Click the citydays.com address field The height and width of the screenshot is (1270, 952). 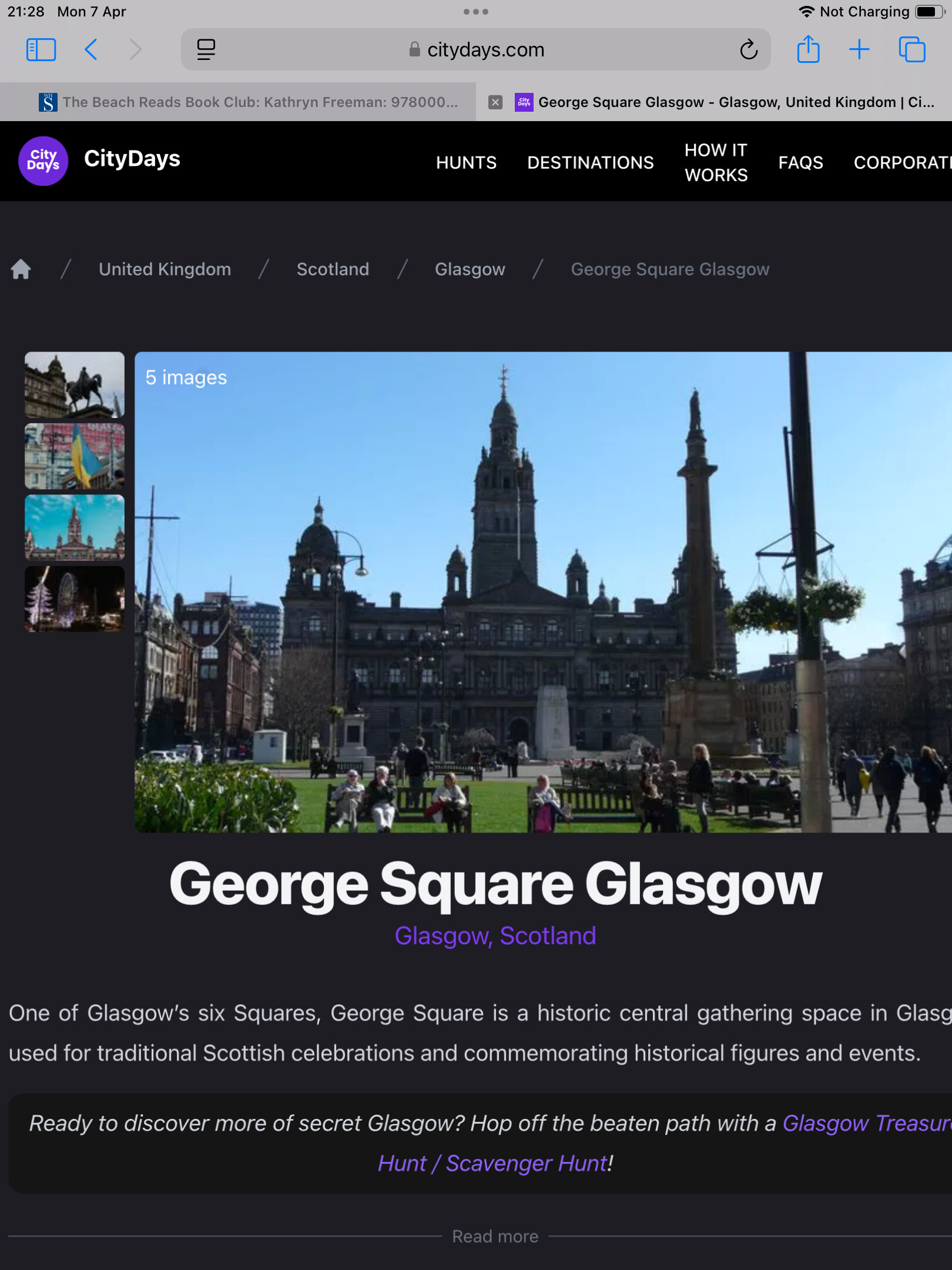(475, 49)
